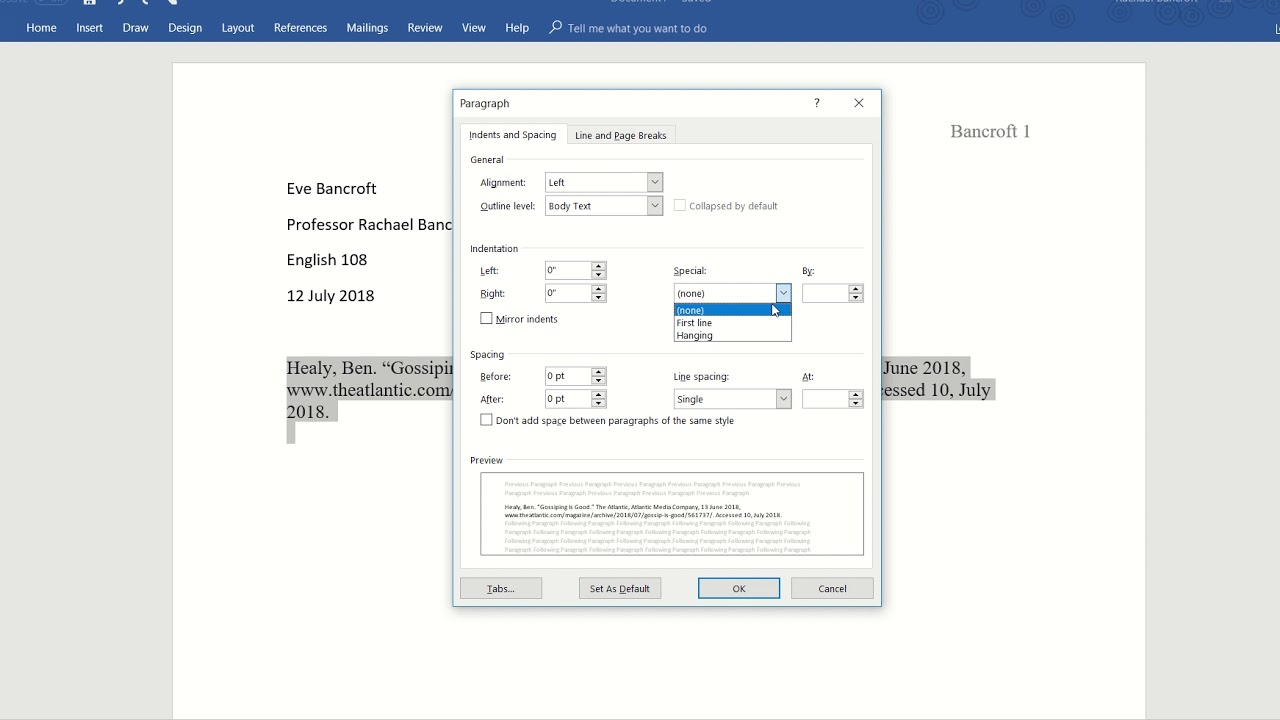Open the Review ribbon tab
The image size is (1280, 720).
pos(425,28)
